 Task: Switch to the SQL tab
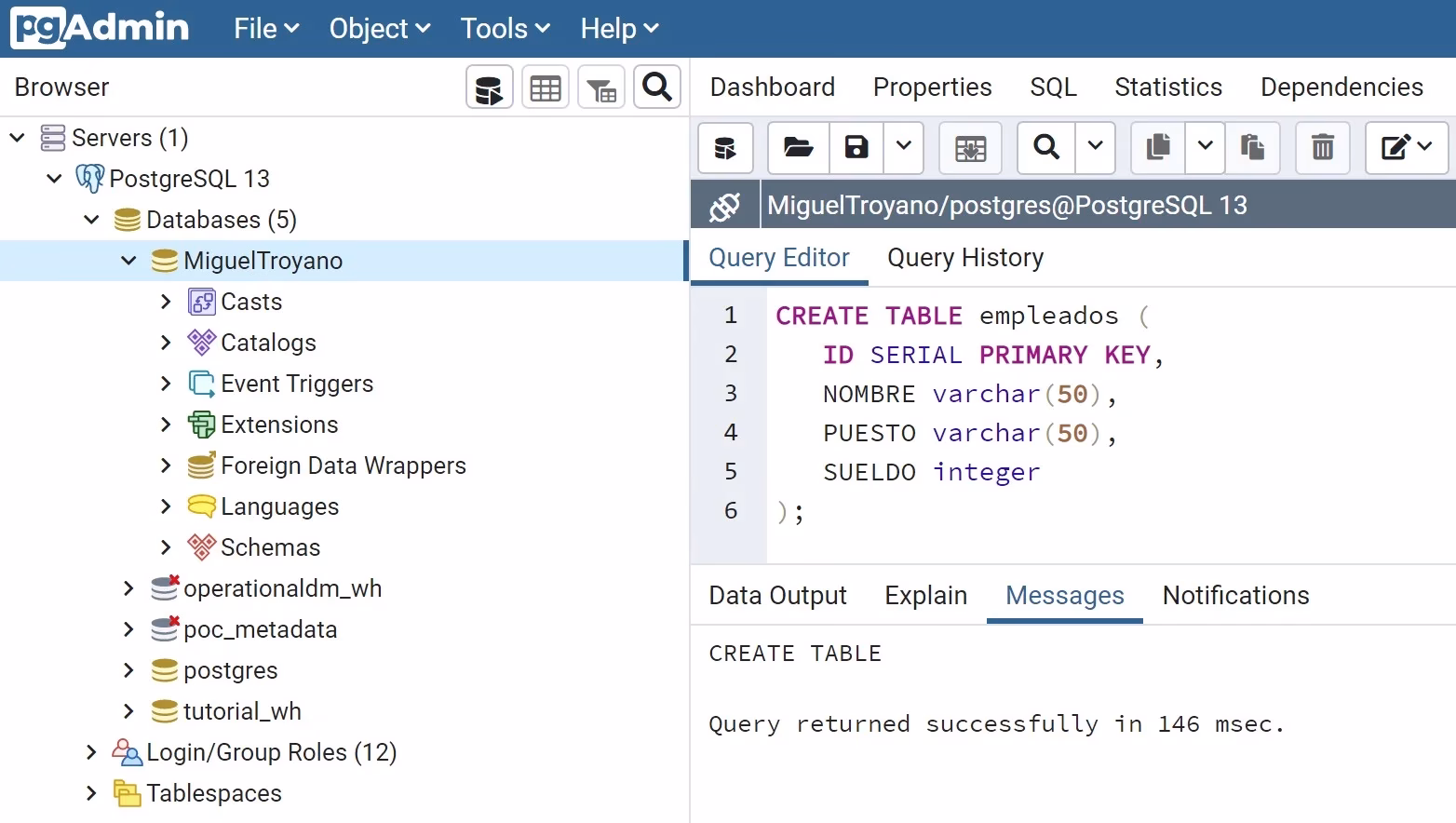click(x=1054, y=88)
